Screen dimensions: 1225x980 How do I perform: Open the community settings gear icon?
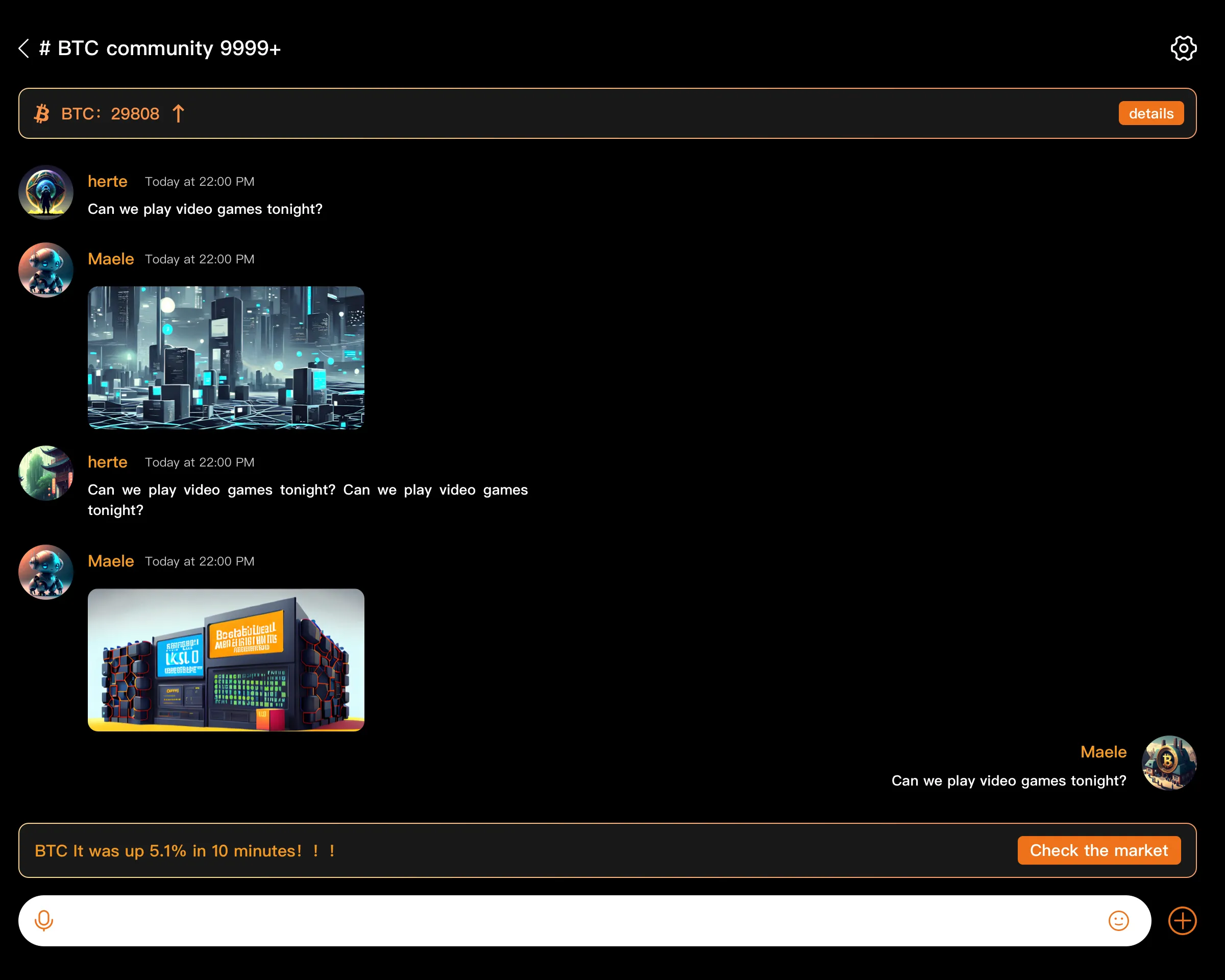(x=1183, y=48)
